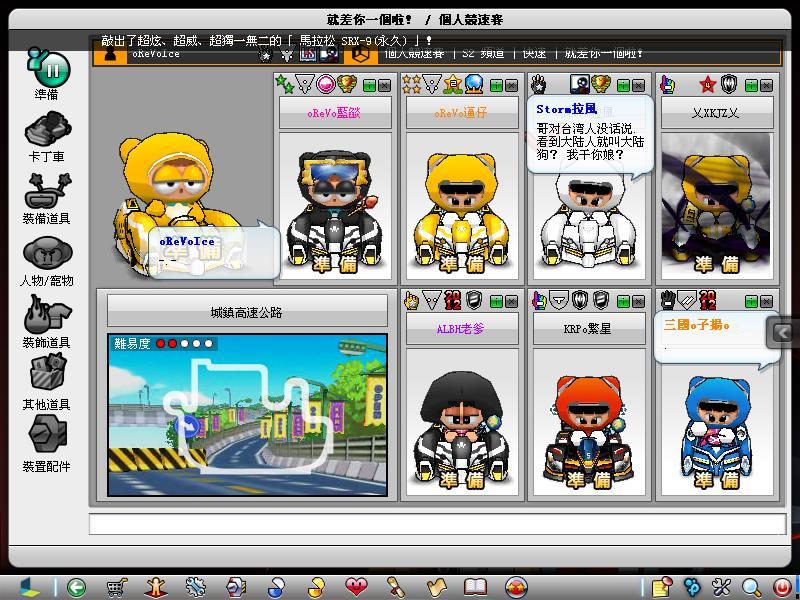Kick player ALBH老爹 with the X button
Viewport: 800px width, 600px height.
511,302
